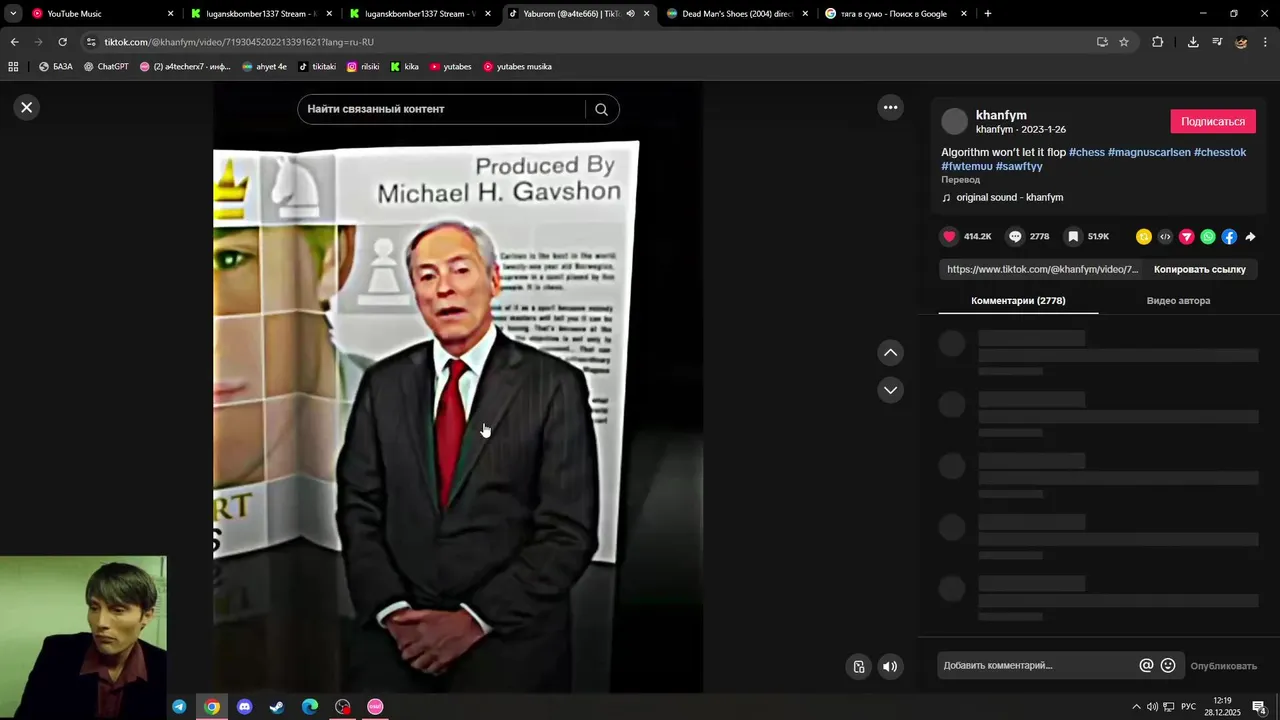1280x720 pixels.
Task: Open Chrome downloads icon
Action: [1193, 42]
